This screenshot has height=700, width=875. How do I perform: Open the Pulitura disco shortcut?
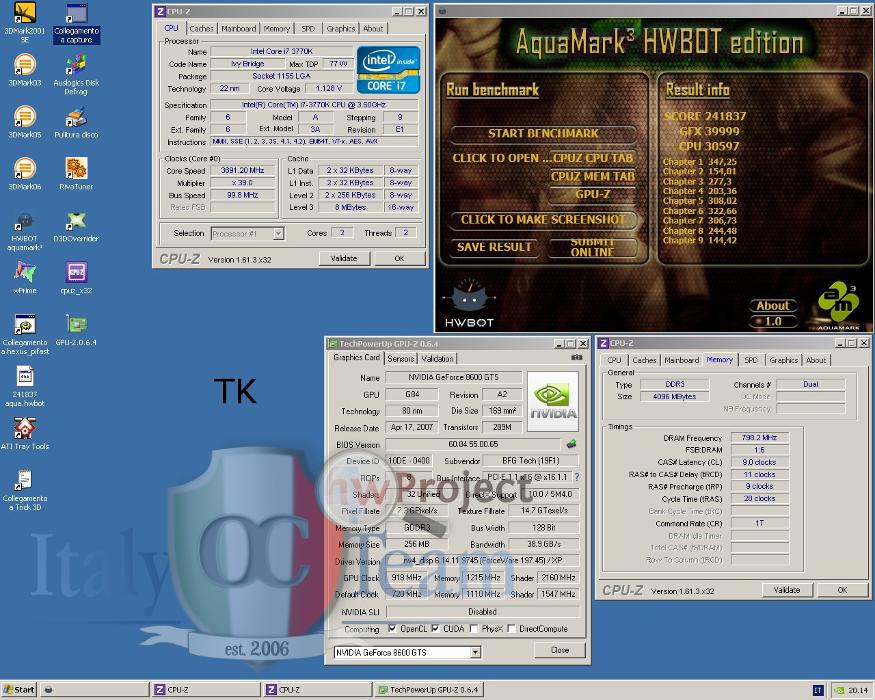tap(76, 122)
